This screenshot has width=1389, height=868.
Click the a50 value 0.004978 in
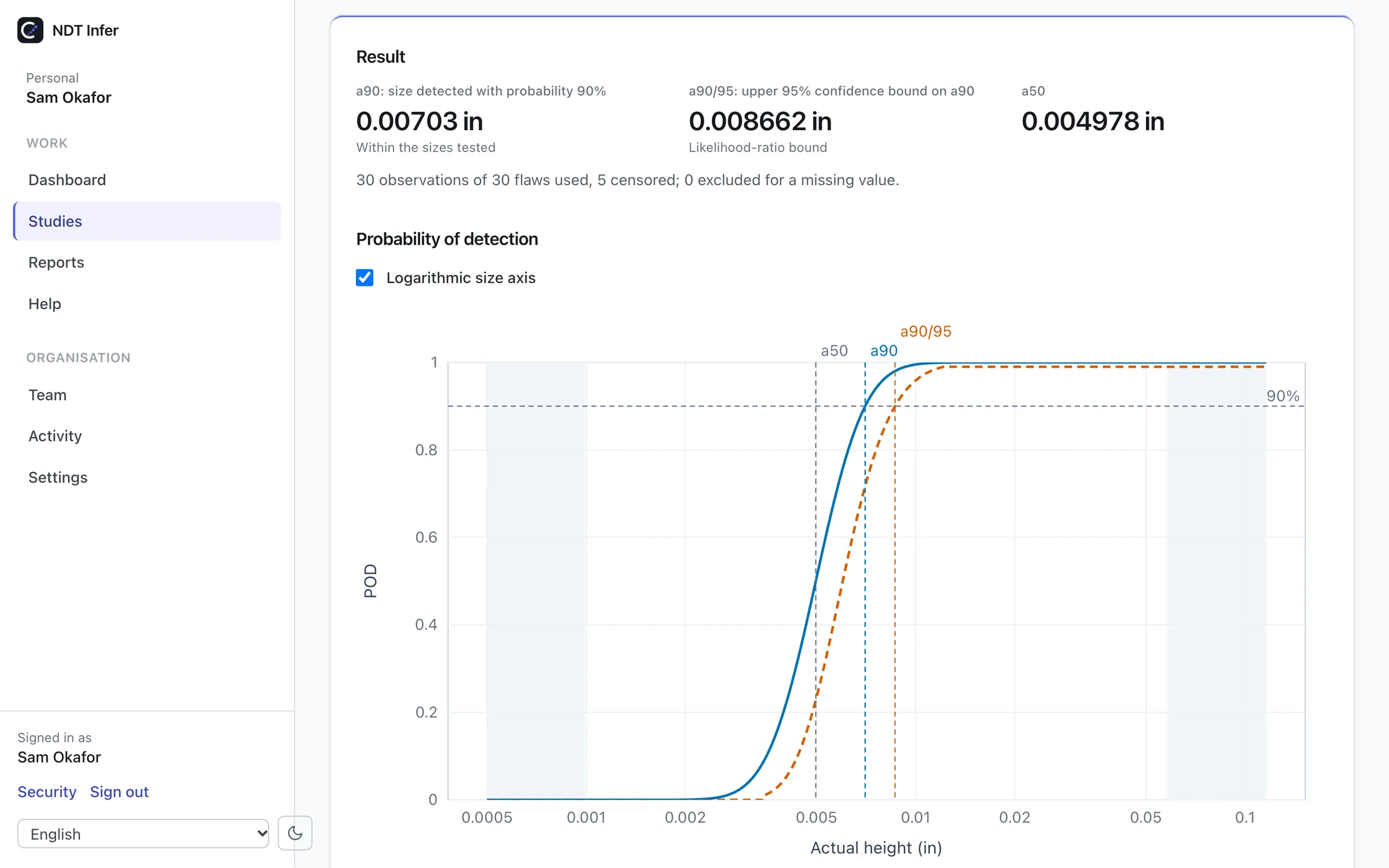(x=1093, y=122)
